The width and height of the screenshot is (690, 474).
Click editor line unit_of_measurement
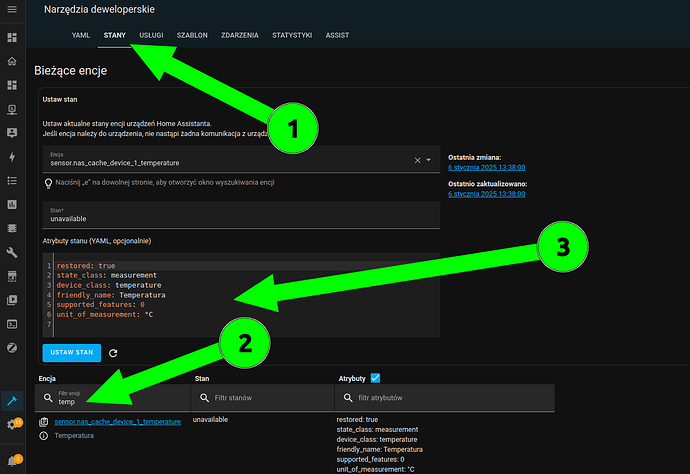tap(105, 314)
